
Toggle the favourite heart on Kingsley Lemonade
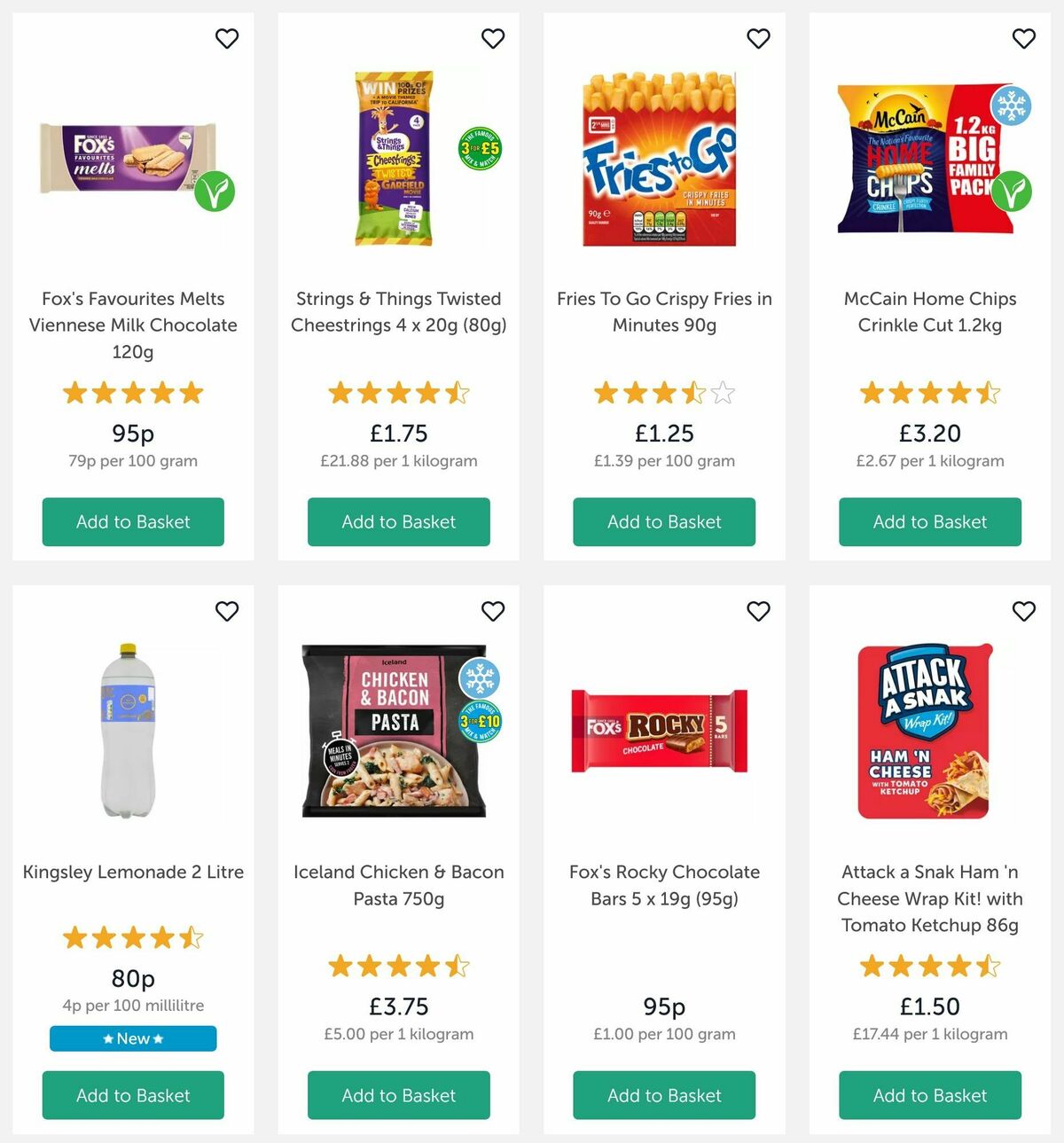227,612
